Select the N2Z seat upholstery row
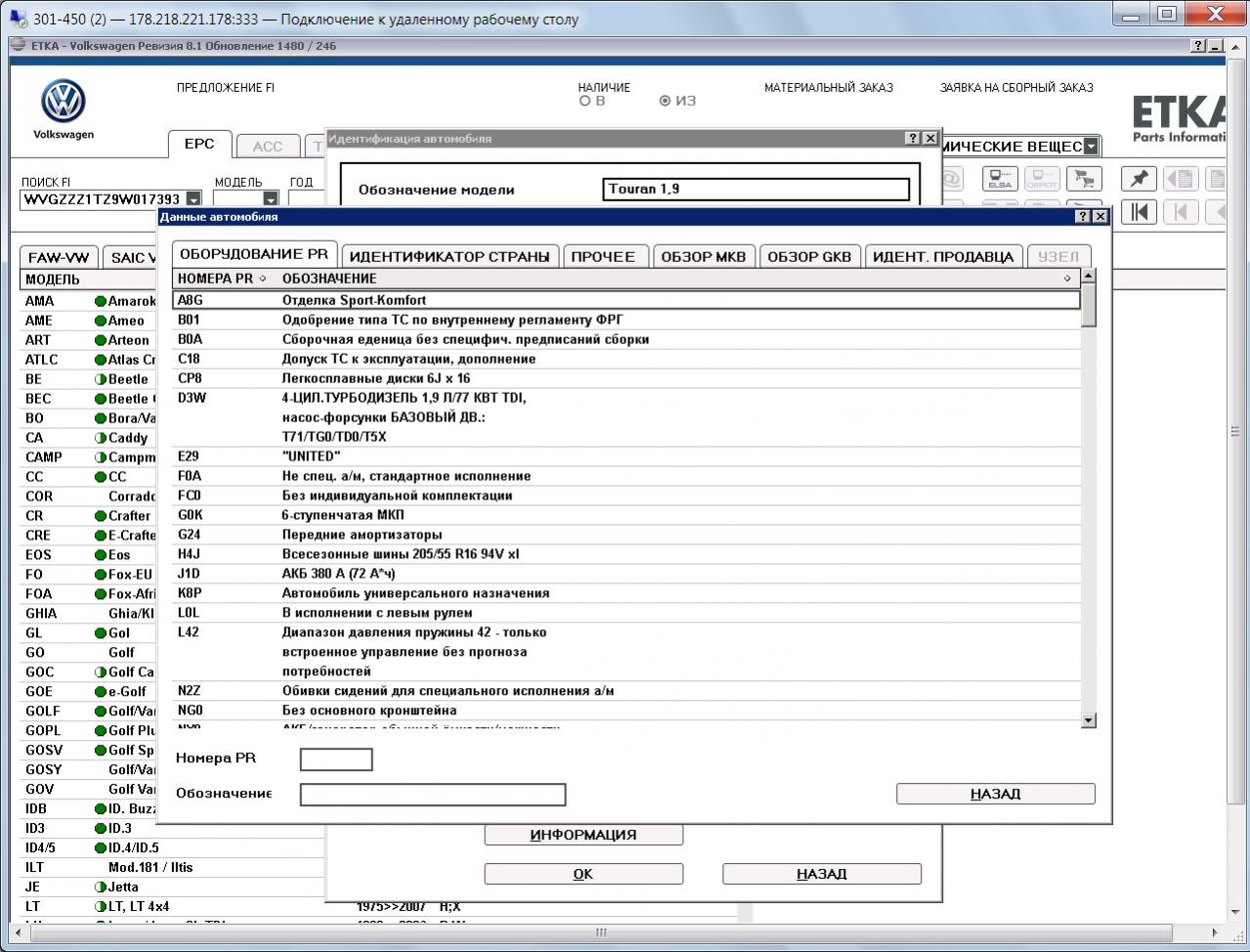 click(x=626, y=691)
